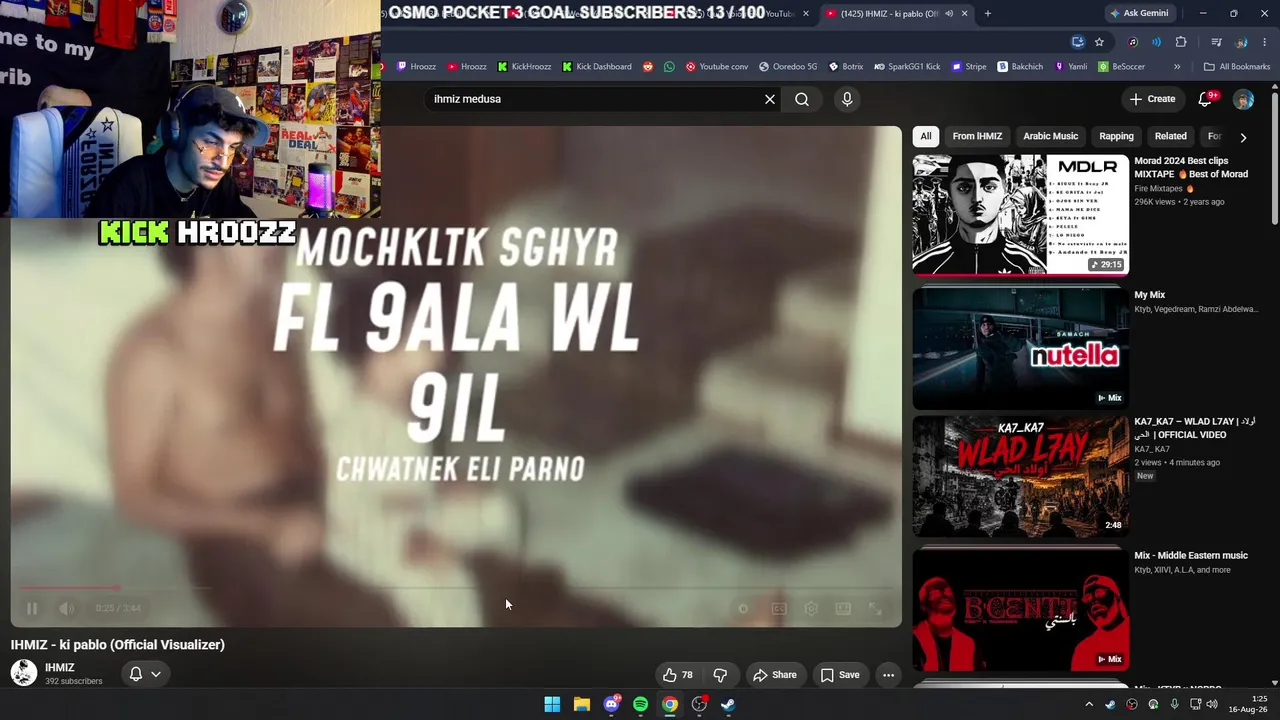Dislike the video with thumbs down
This screenshot has width=1280, height=720.
tap(720, 675)
